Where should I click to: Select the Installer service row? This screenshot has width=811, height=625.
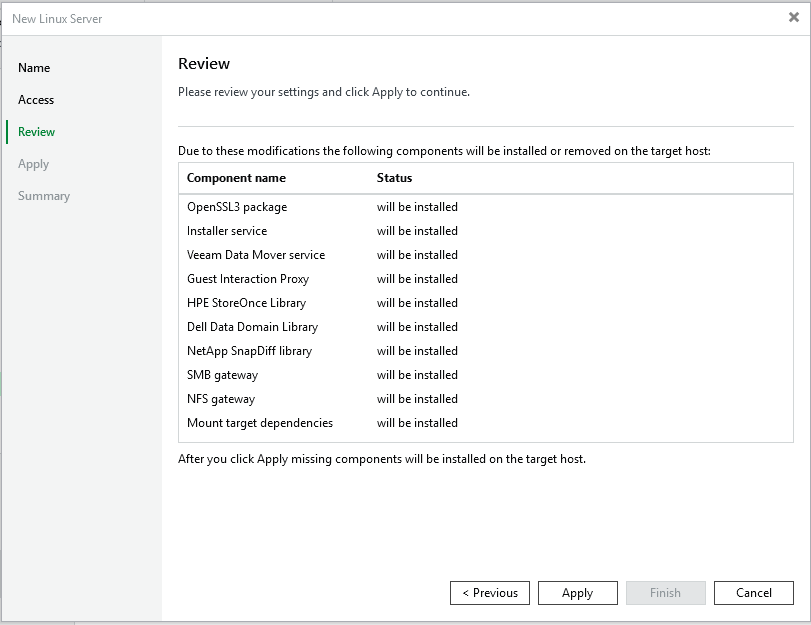coord(227,231)
